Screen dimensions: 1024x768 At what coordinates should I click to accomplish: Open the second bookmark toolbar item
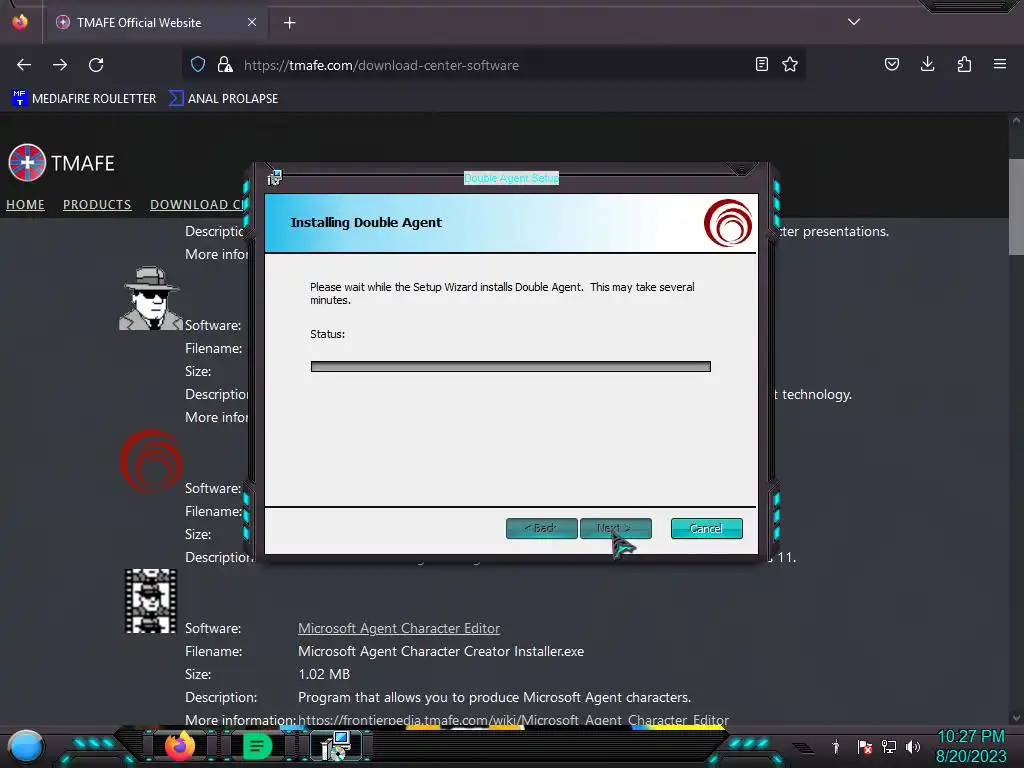[x=223, y=99]
